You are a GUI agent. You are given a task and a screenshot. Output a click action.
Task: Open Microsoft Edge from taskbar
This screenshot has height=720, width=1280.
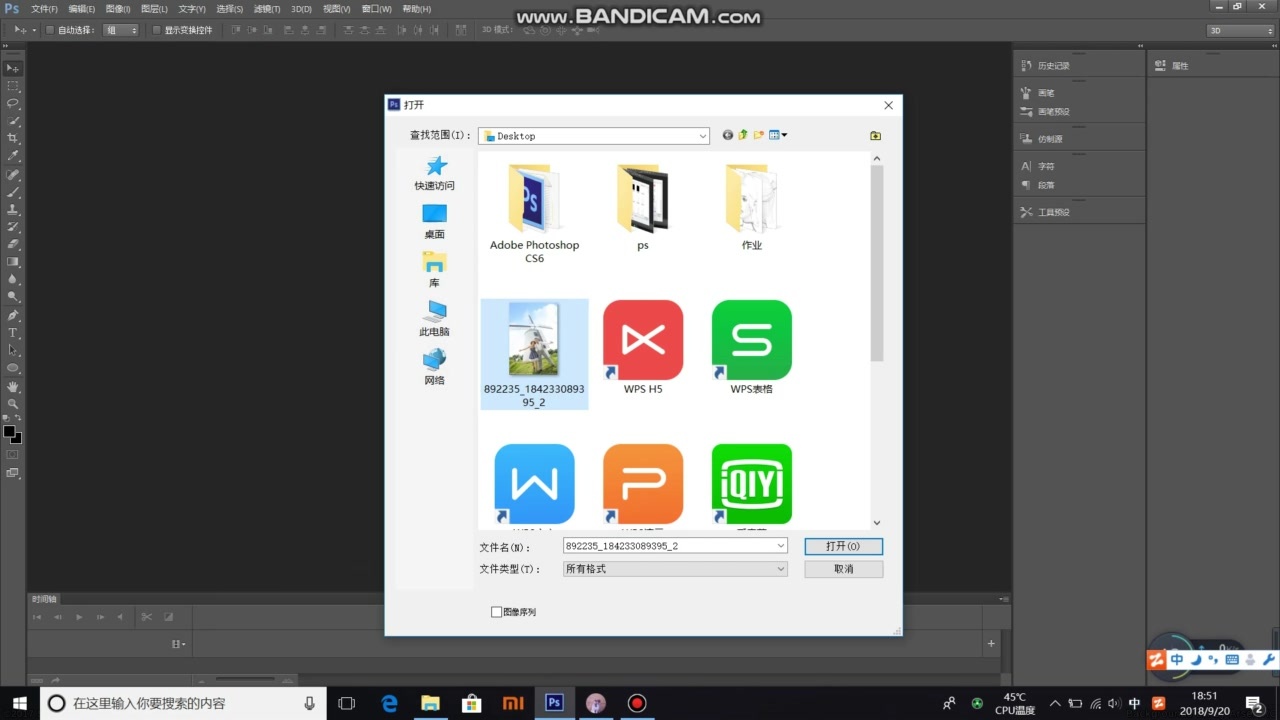pyautogui.click(x=389, y=703)
